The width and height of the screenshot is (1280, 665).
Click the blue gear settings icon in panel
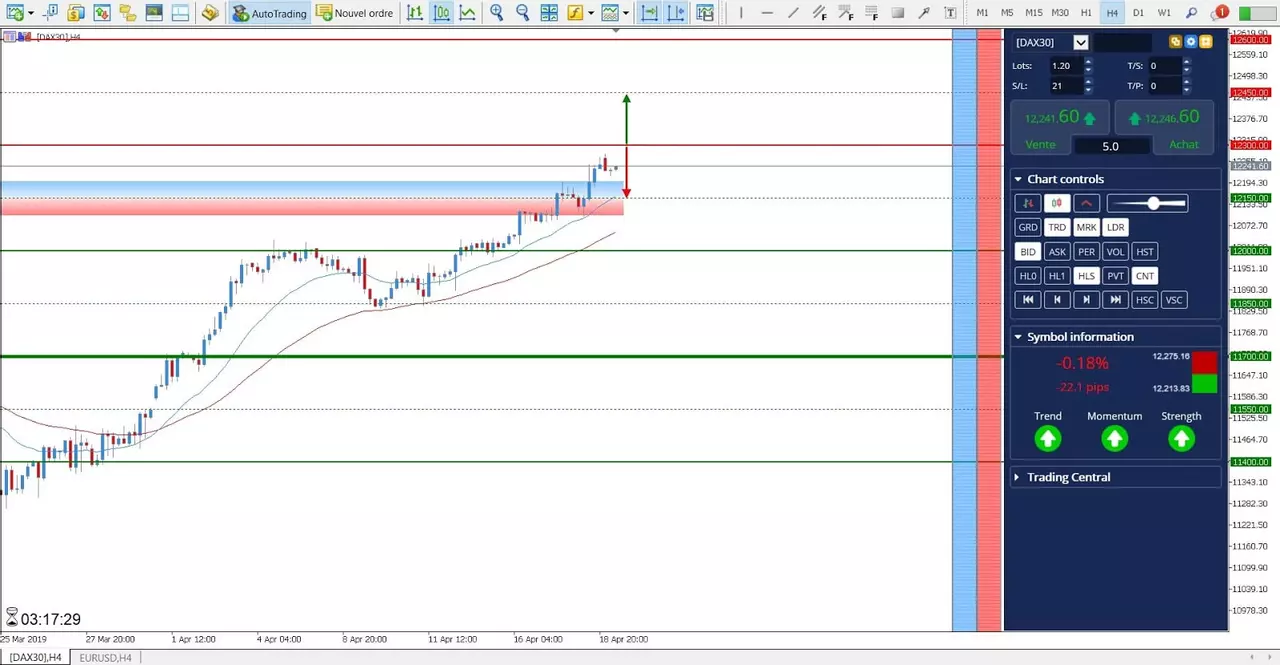1191,42
